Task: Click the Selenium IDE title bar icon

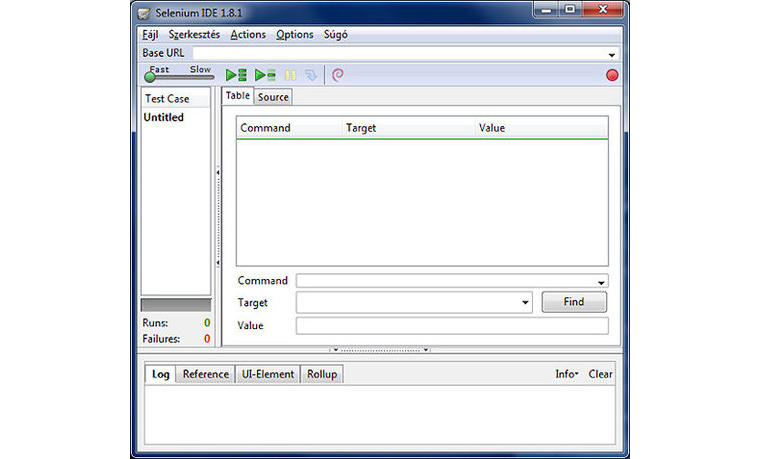Action: click(146, 13)
